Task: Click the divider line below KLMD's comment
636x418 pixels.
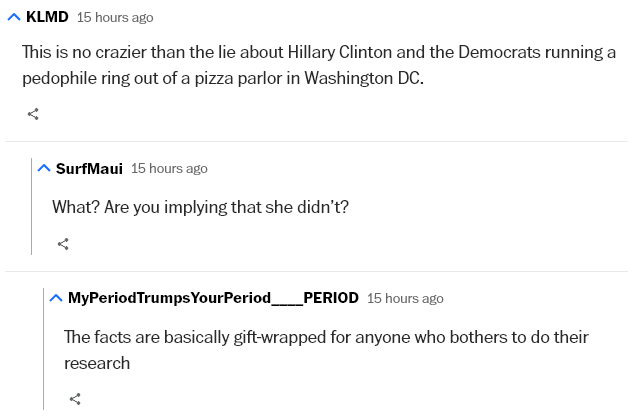Action: [x=316, y=141]
